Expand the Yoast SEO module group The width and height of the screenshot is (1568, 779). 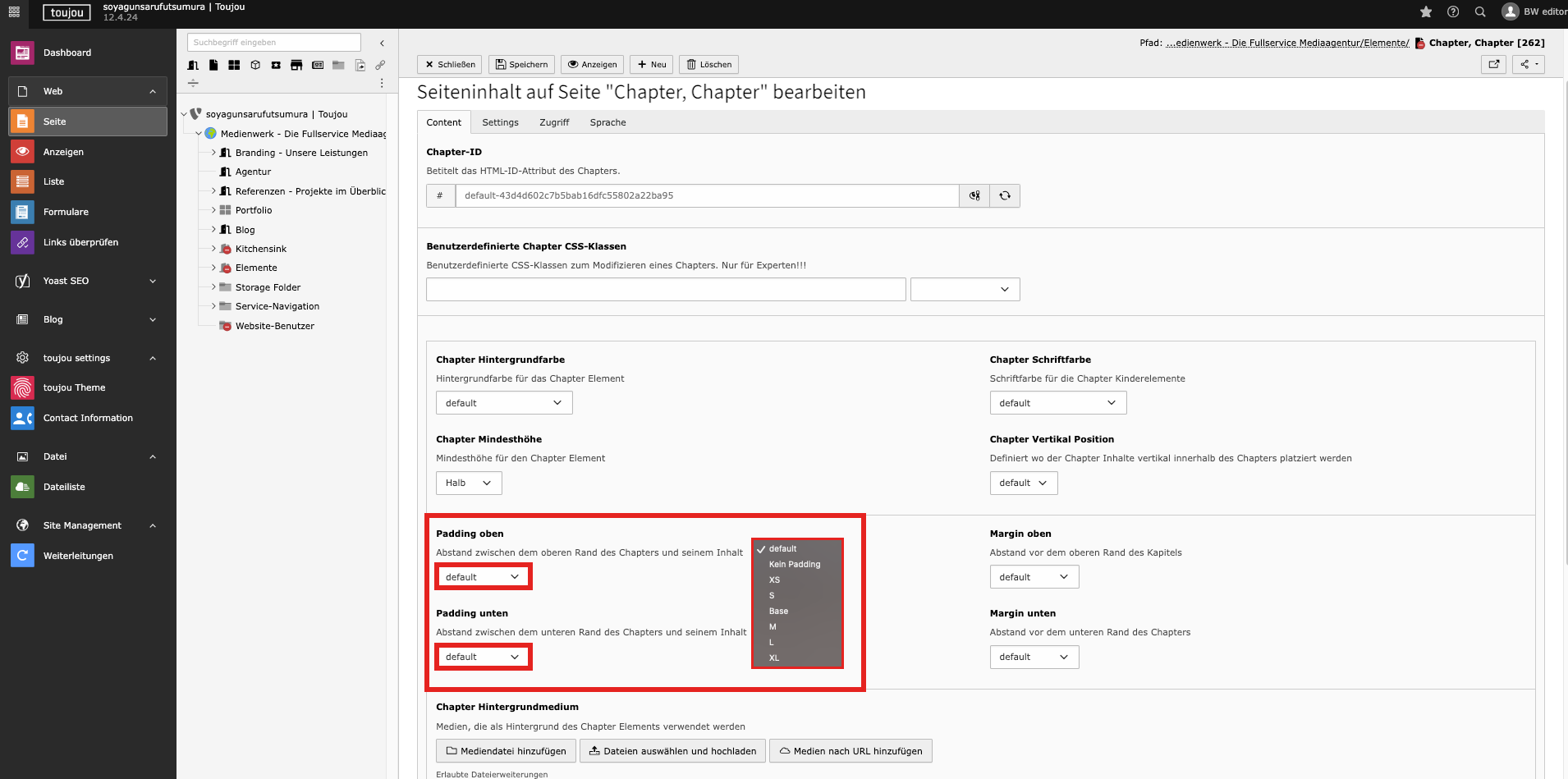point(153,281)
